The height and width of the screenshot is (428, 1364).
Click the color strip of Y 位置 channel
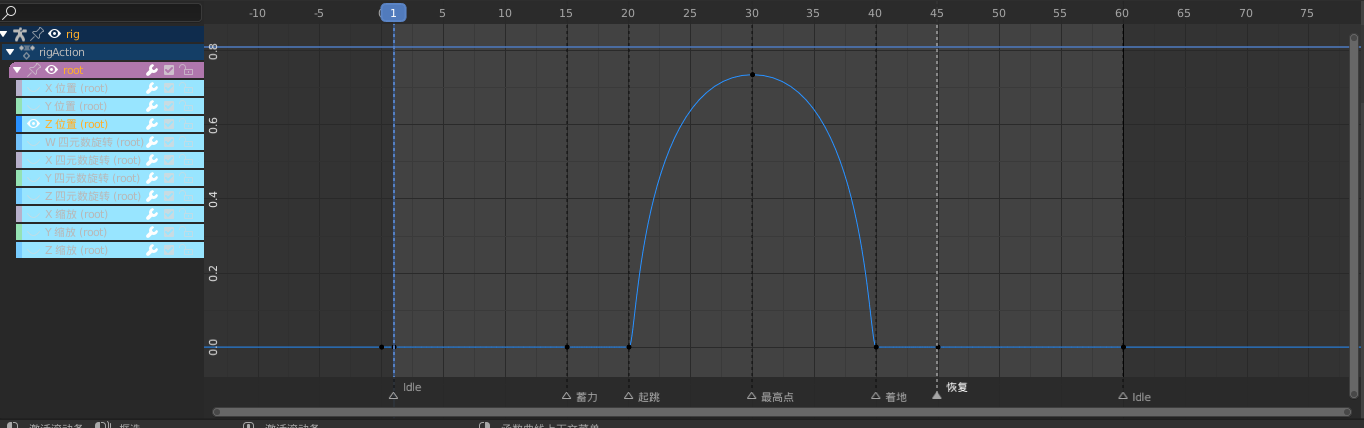point(19,106)
